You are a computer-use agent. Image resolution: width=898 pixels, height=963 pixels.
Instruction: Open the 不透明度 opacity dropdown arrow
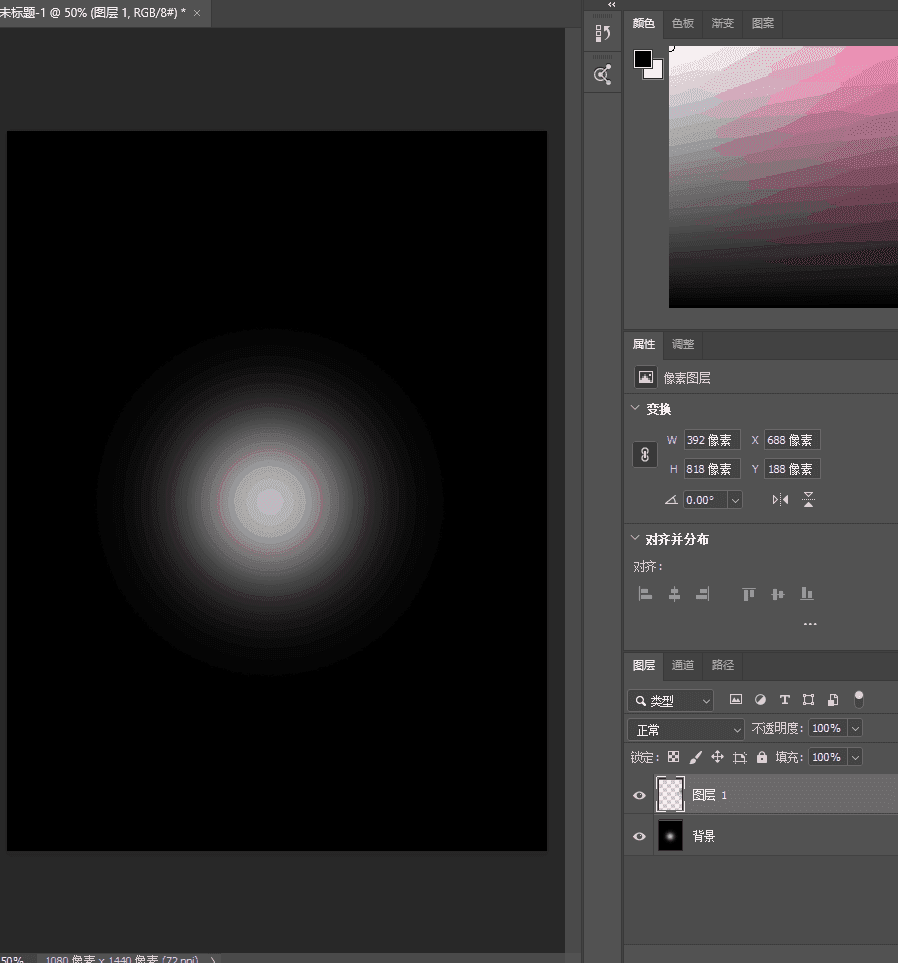(854, 729)
